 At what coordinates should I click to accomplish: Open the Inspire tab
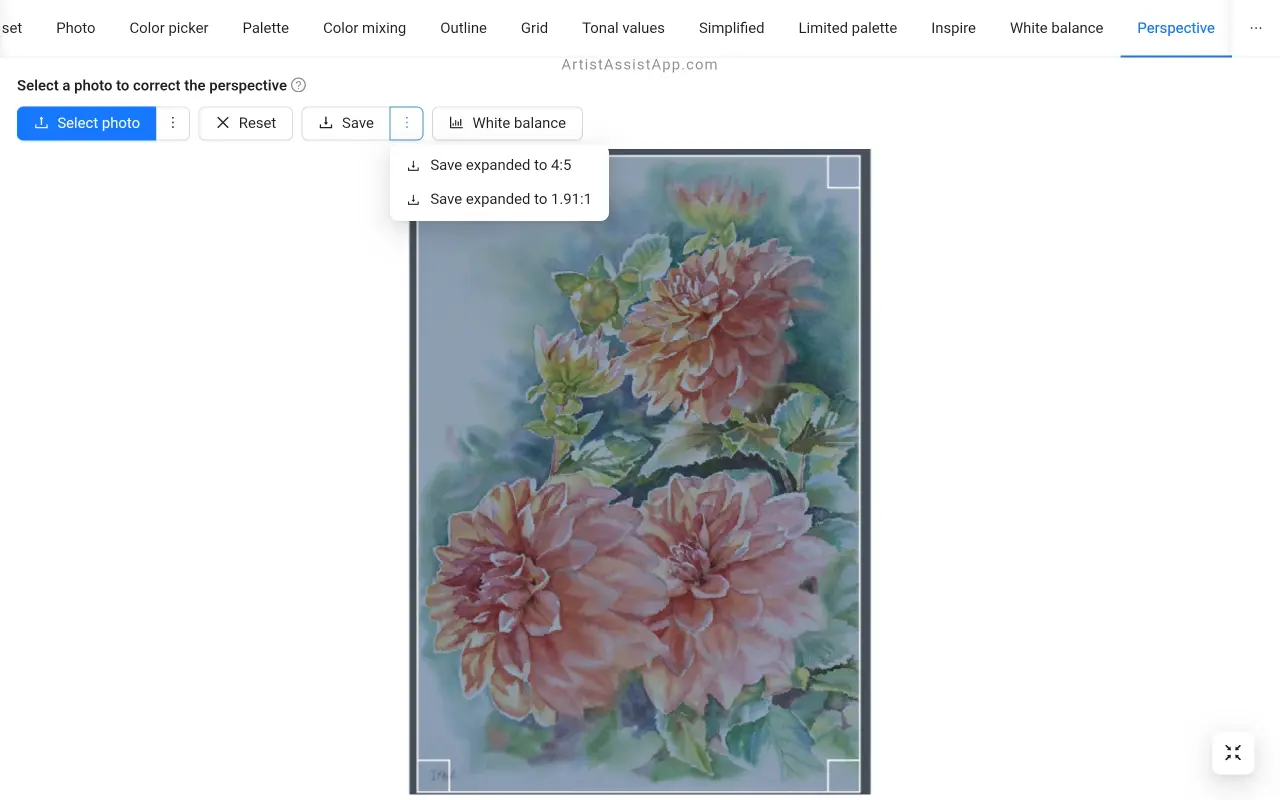pyautogui.click(x=953, y=28)
